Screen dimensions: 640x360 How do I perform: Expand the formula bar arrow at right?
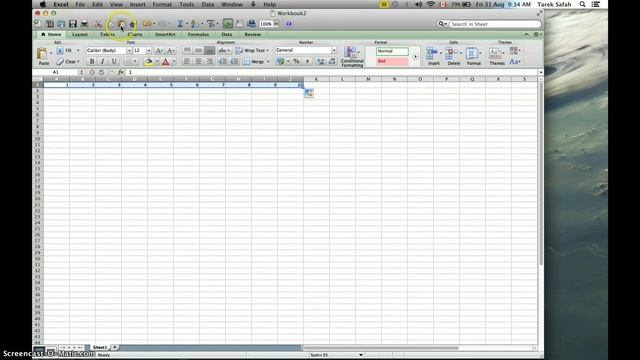click(x=541, y=72)
